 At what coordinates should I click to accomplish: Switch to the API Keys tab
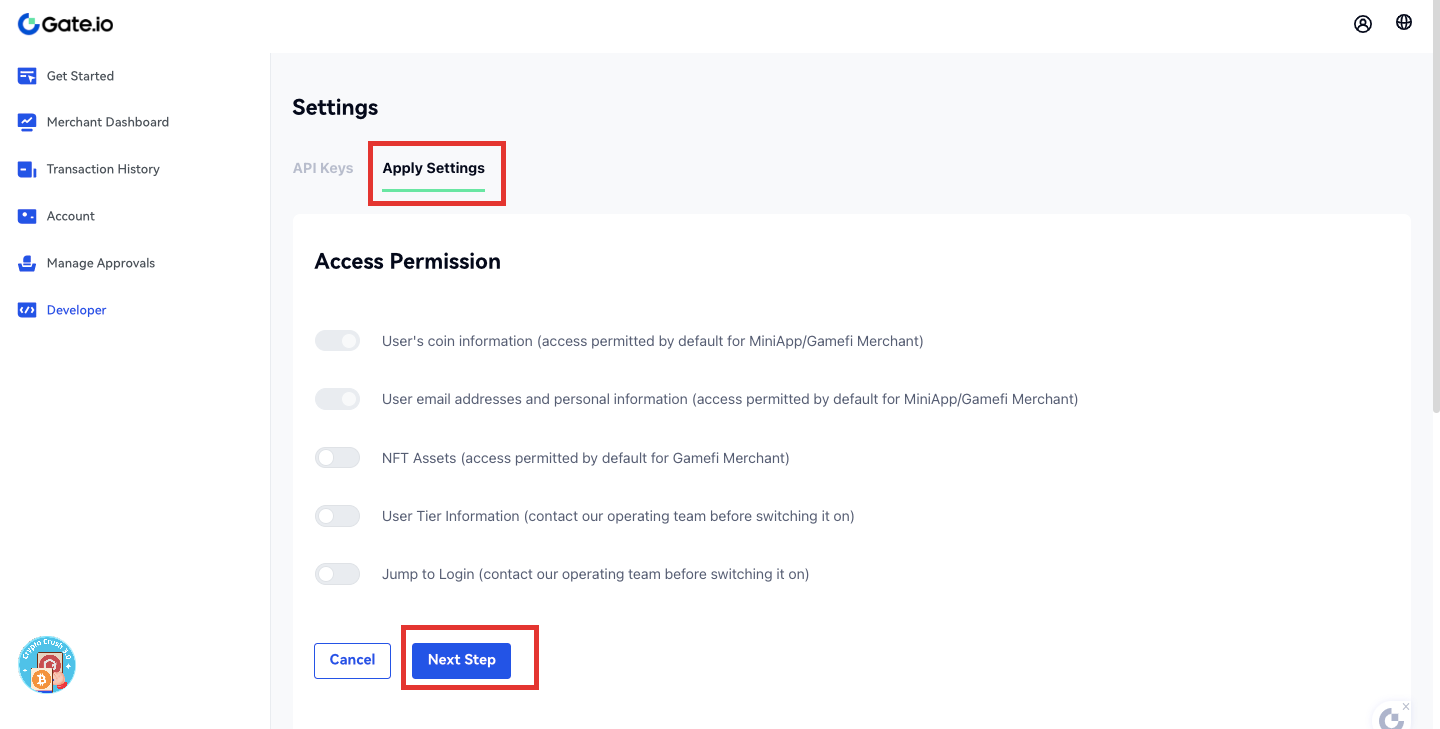point(323,168)
